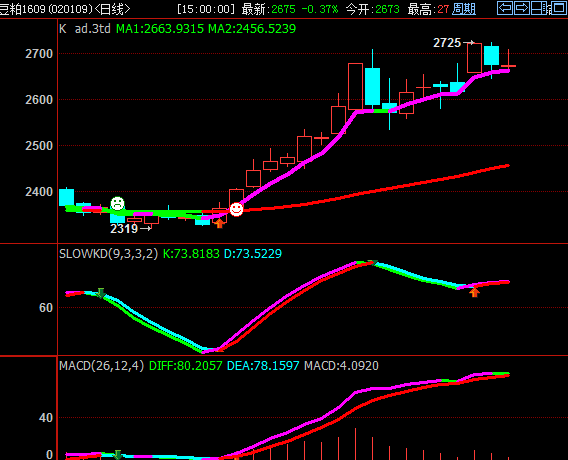Click the green down arrow on SLOWKD line

tap(101, 293)
